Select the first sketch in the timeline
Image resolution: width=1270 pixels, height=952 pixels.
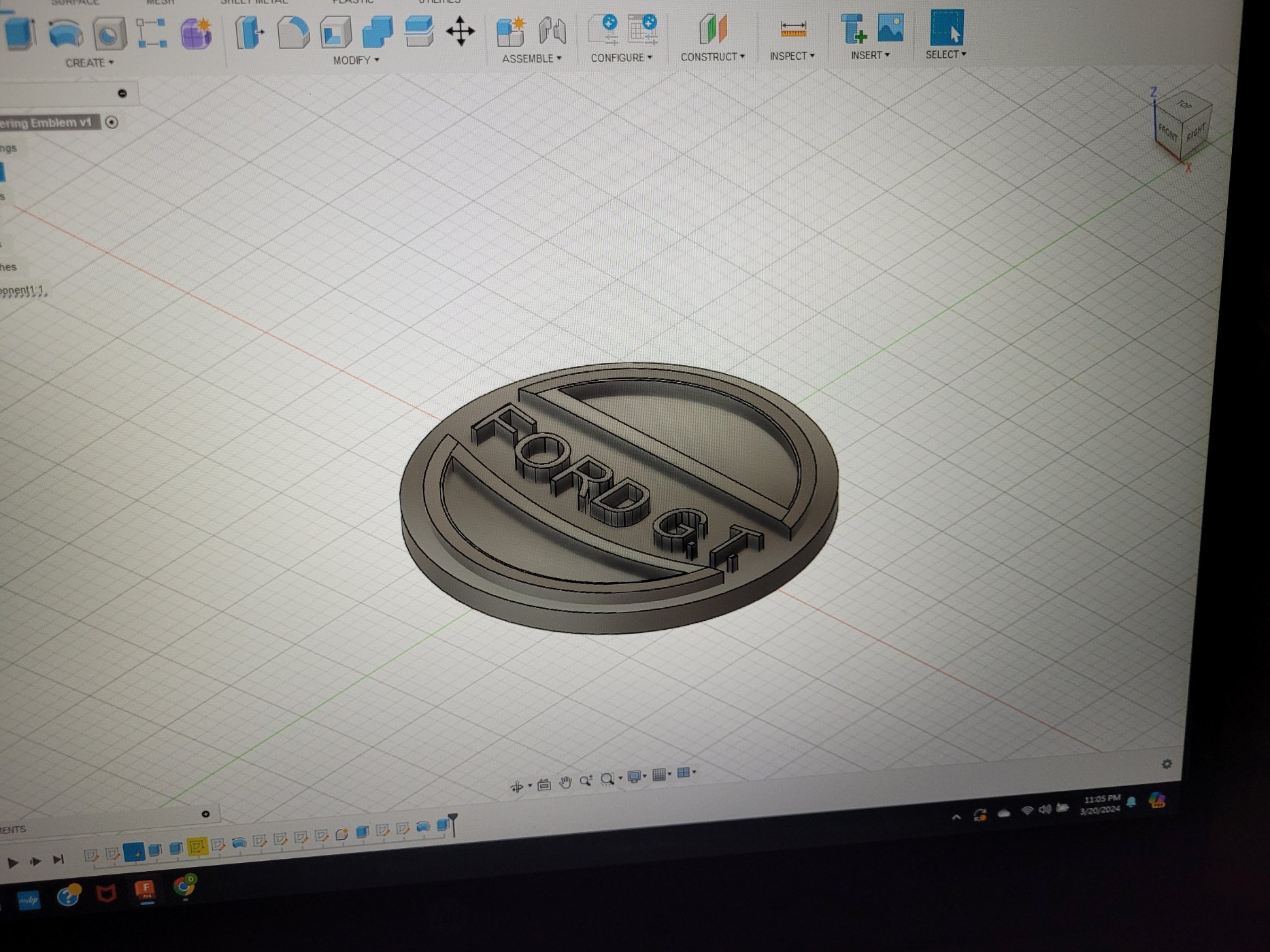(x=90, y=855)
